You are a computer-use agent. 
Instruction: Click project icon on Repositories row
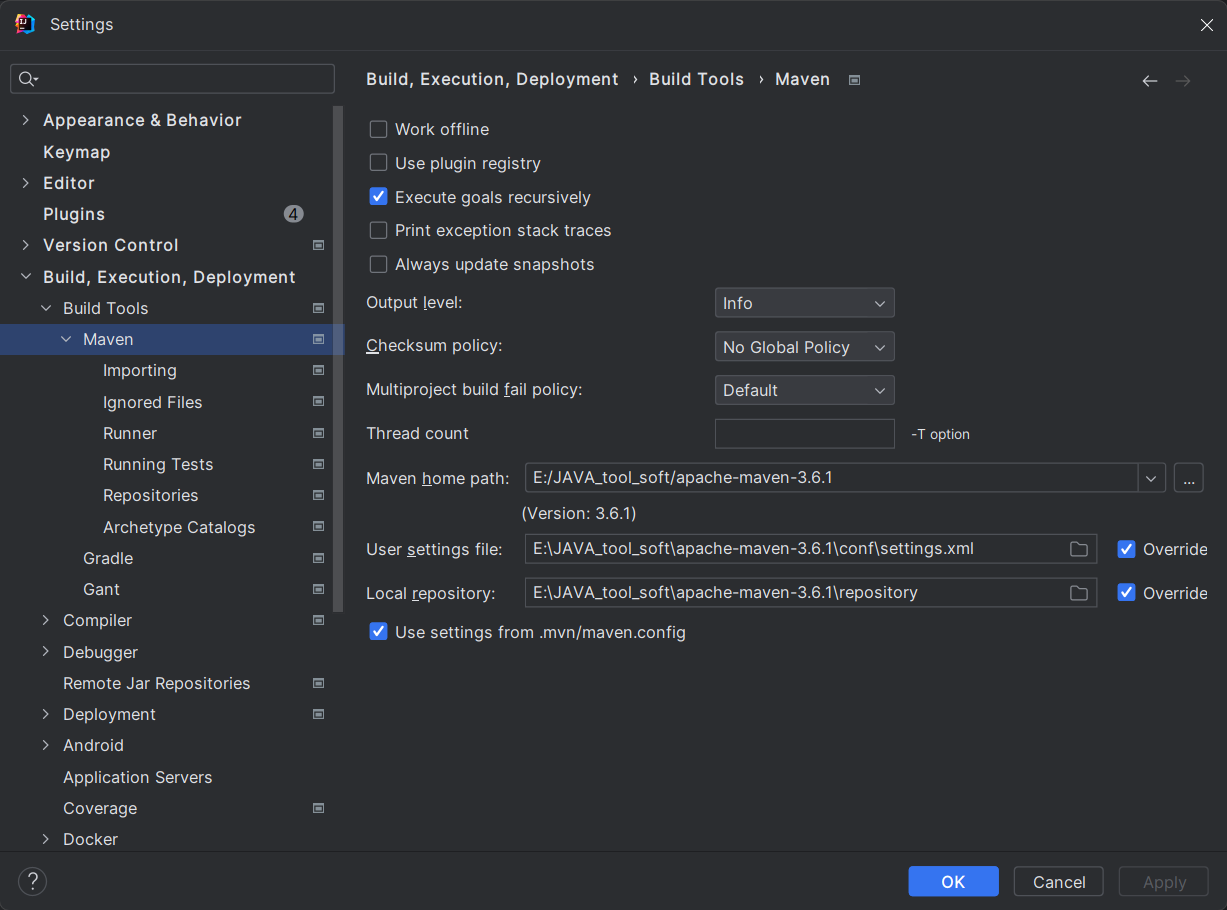[318, 495]
